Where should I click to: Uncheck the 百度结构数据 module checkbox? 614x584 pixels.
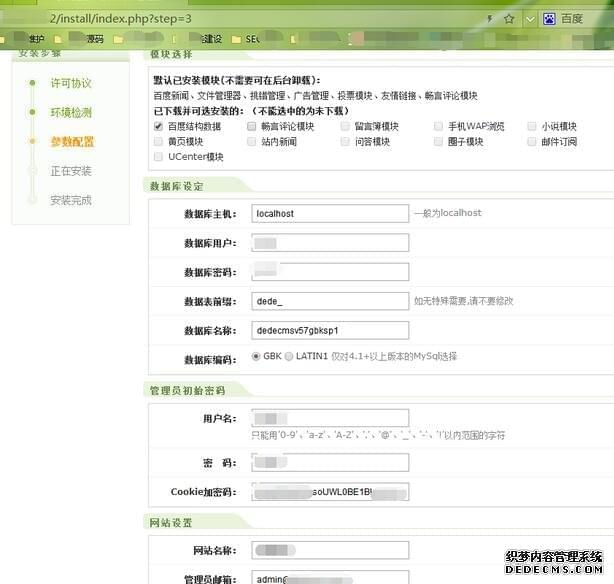[158, 126]
